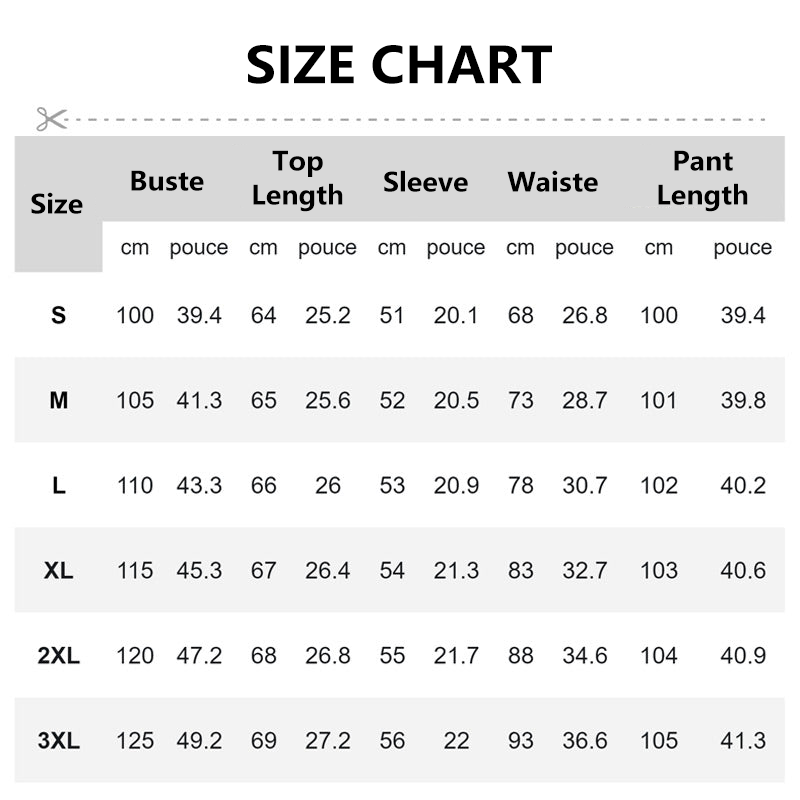Click the 28.7 waist value for M
Image resolution: width=800 pixels, height=800 pixels.
pos(585,401)
